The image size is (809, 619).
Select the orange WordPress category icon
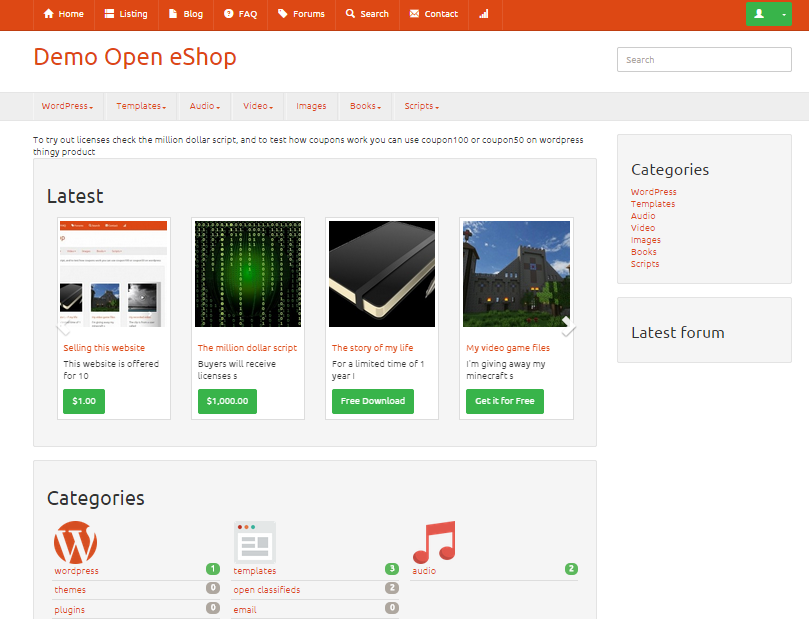tap(75, 543)
